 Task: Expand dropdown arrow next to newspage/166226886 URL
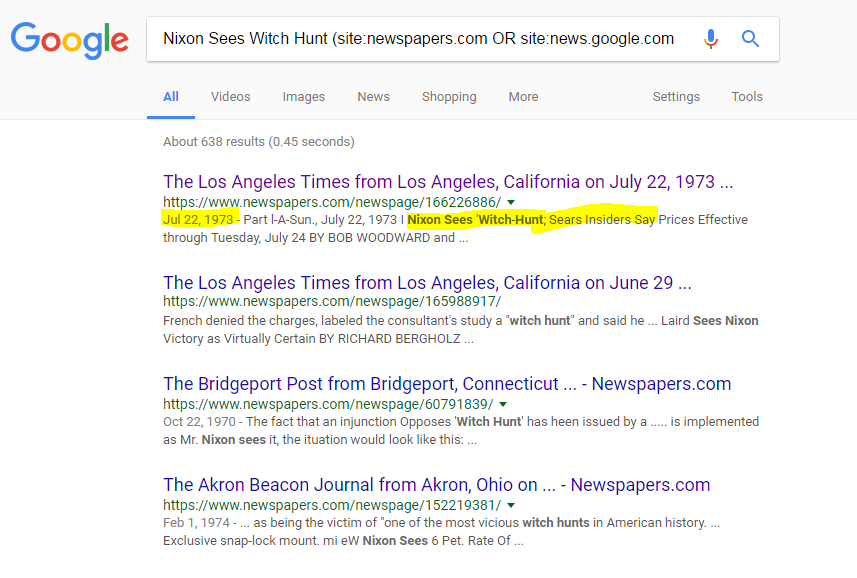coord(511,202)
